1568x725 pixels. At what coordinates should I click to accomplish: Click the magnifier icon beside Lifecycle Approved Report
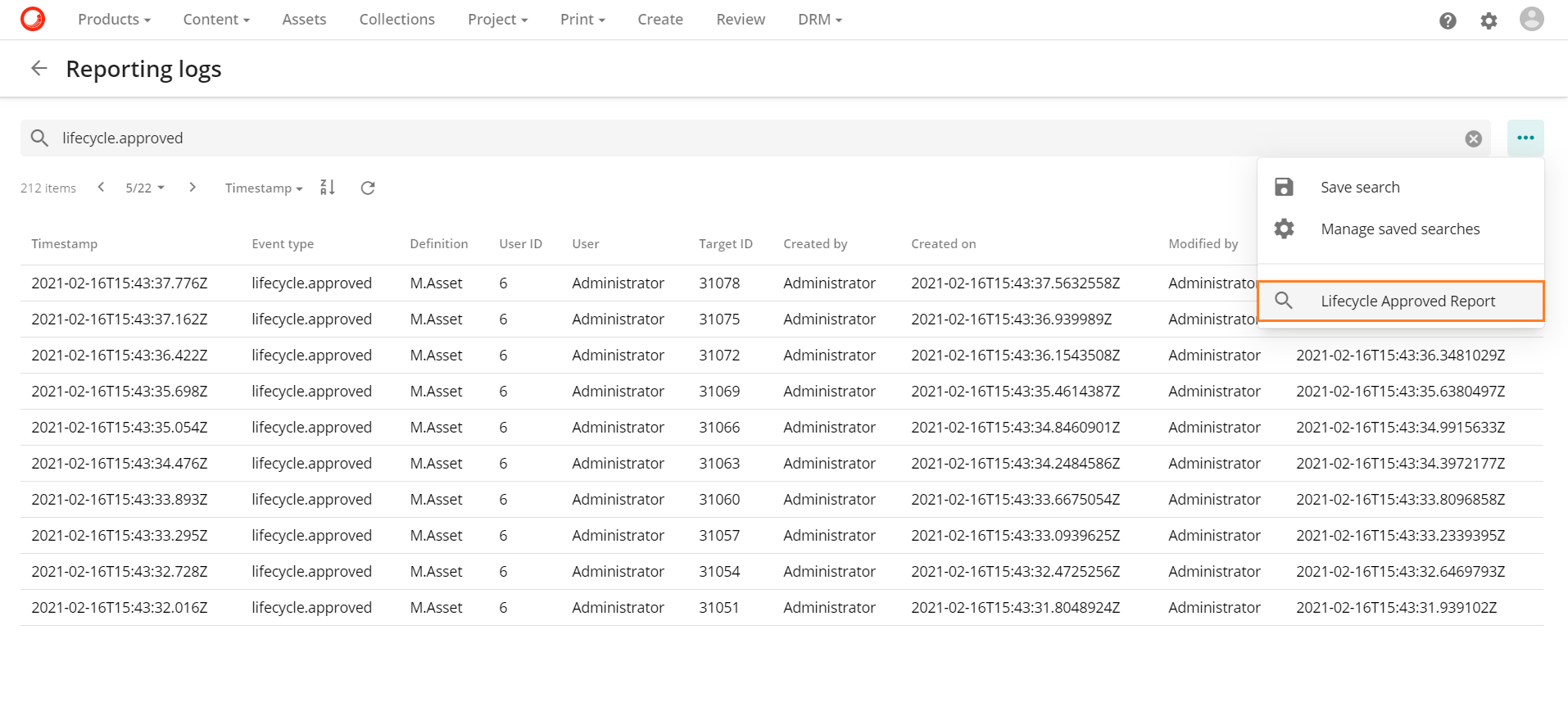click(1284, 301)
